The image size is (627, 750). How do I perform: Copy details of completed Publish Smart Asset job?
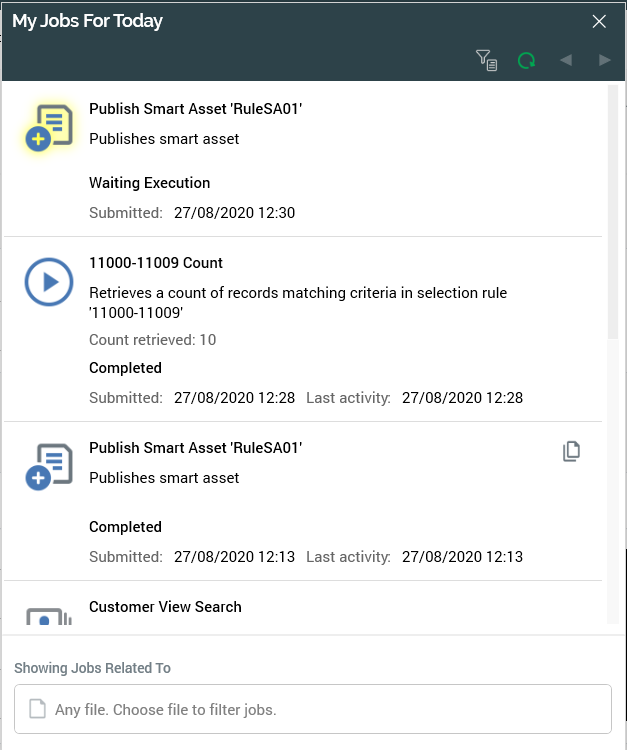(571, 452)
